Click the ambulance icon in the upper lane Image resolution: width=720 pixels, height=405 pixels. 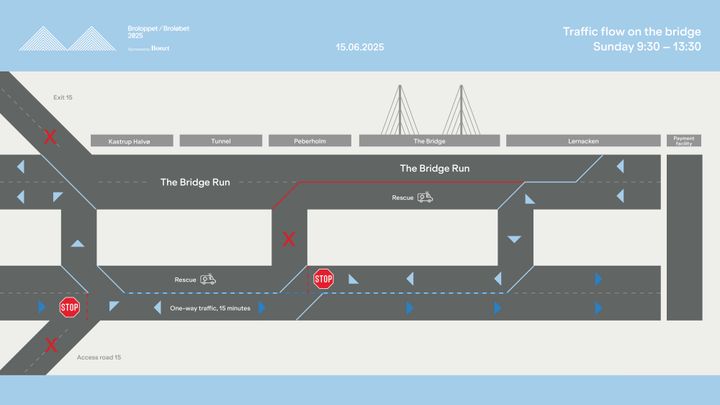click(x=425, y=198)
